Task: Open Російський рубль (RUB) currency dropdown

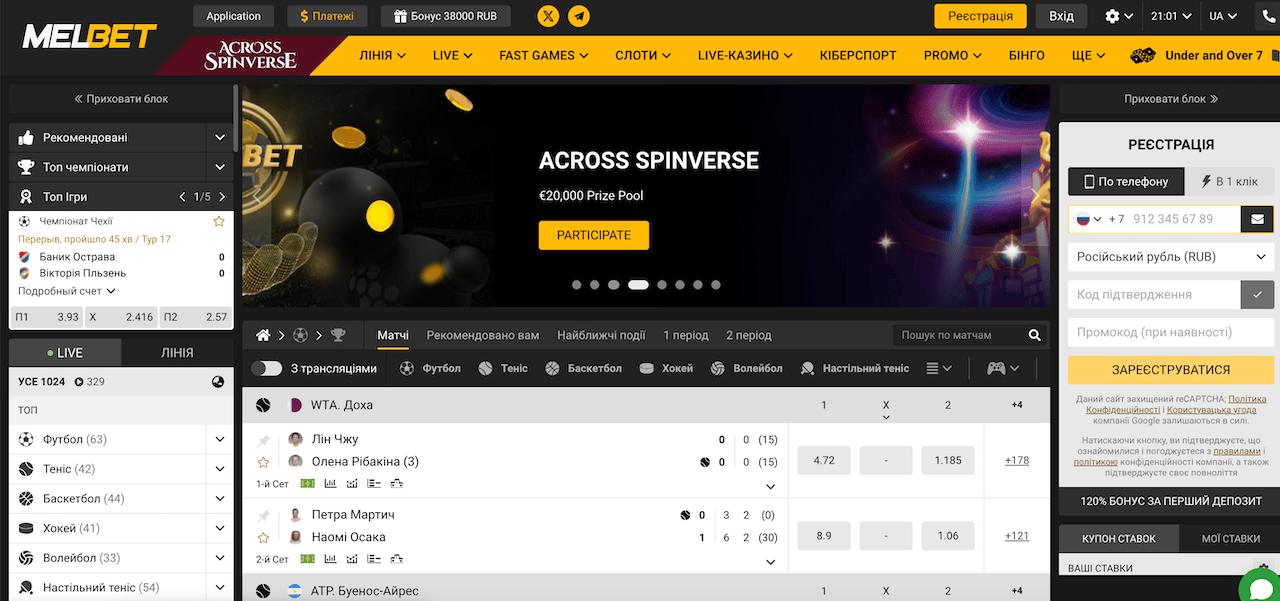Action: click(x=1171, y=257)
